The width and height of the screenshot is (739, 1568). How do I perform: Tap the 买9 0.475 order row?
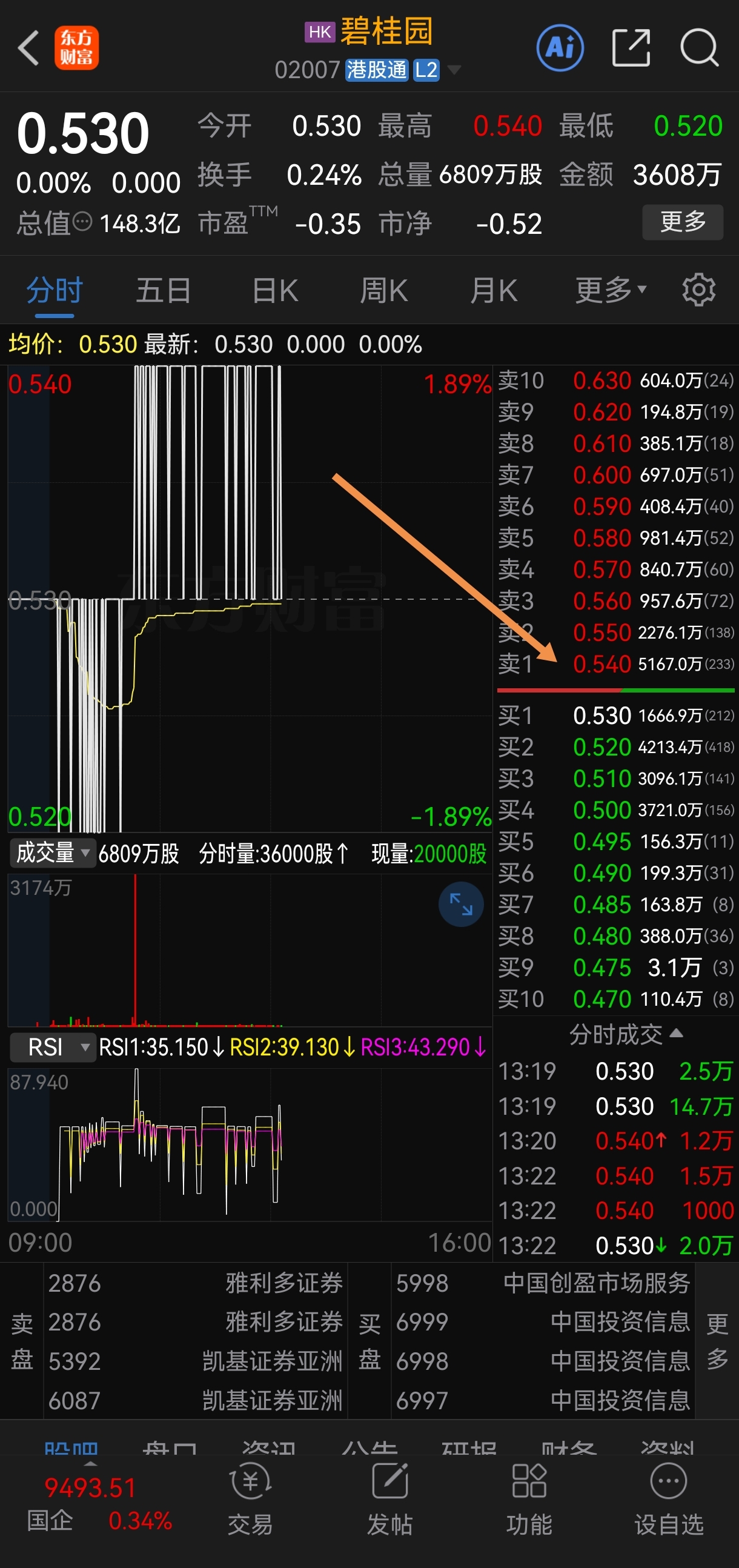point(615,968)
